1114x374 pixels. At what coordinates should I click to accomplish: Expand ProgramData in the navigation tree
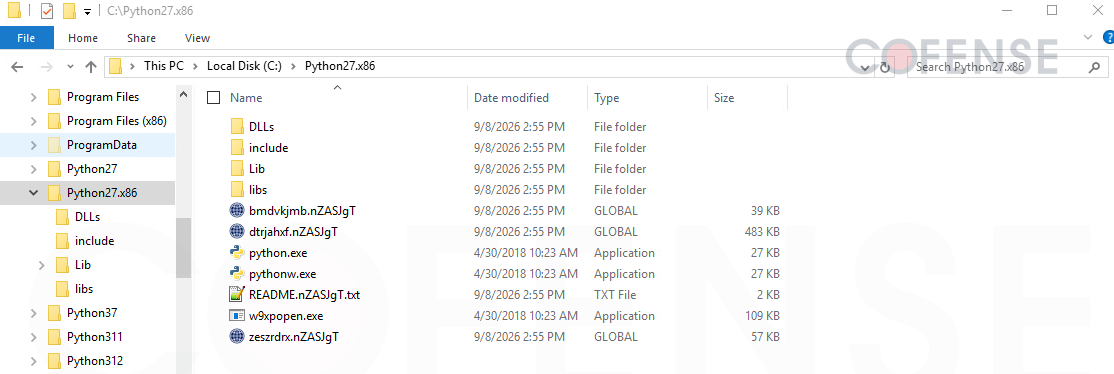coord(33,145)
